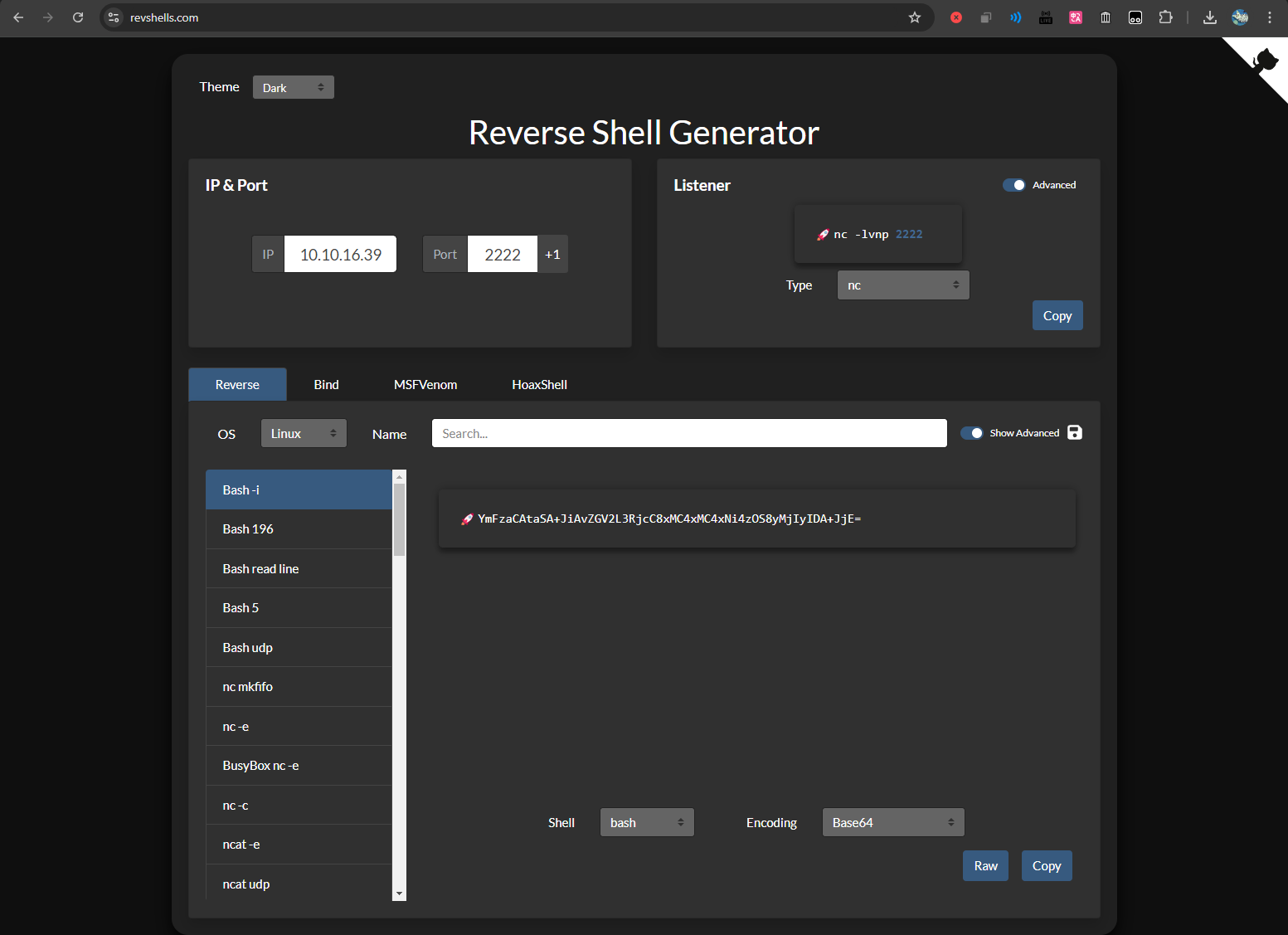Select the Bash 196 payload
Image resolution: width=1288 pixels, height=935 pixels.
[x=299, y=529]
